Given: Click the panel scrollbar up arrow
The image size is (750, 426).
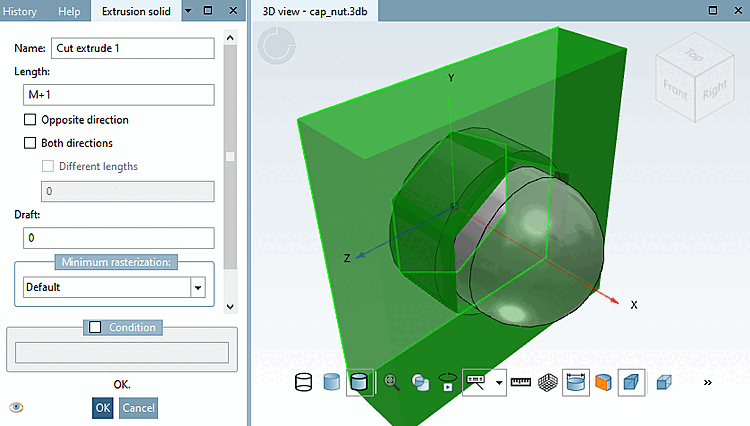Looking at the screenshot, I should pos(230,38).
